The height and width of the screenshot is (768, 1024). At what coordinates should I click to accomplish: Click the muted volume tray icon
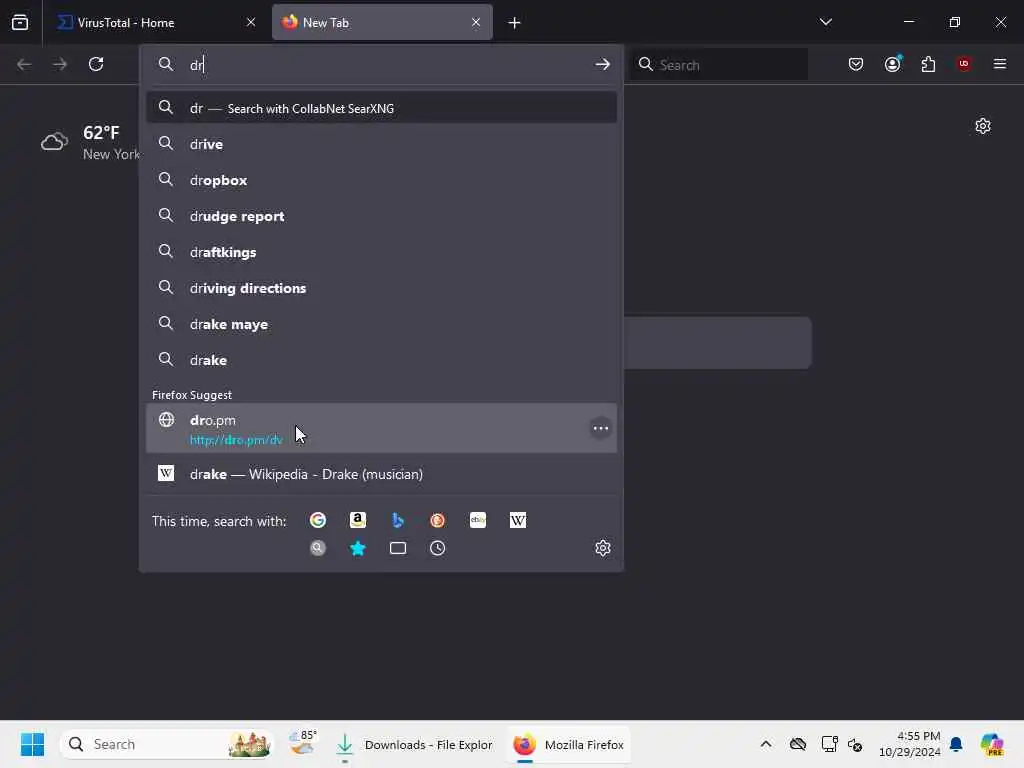(855, 744)
